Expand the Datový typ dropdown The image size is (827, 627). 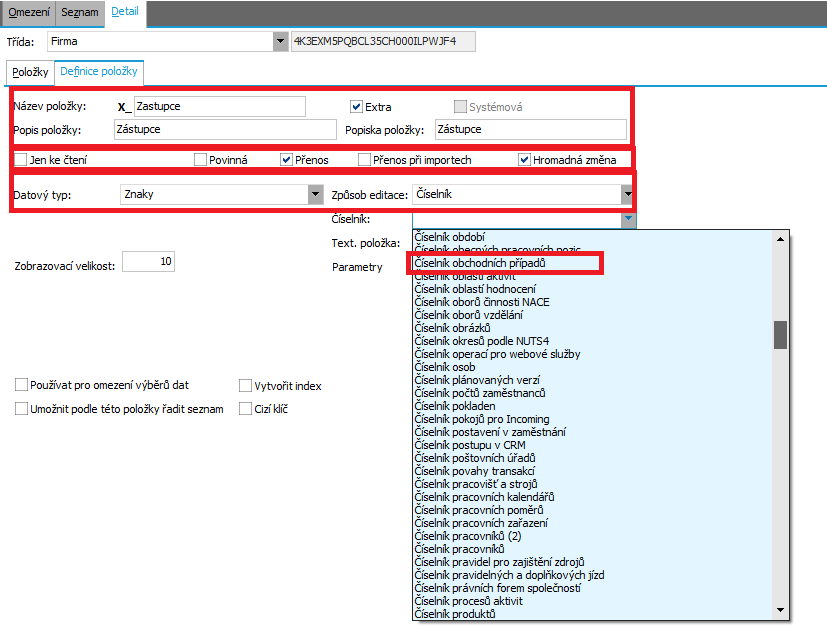pyautogui.click(x=315, y=195)
